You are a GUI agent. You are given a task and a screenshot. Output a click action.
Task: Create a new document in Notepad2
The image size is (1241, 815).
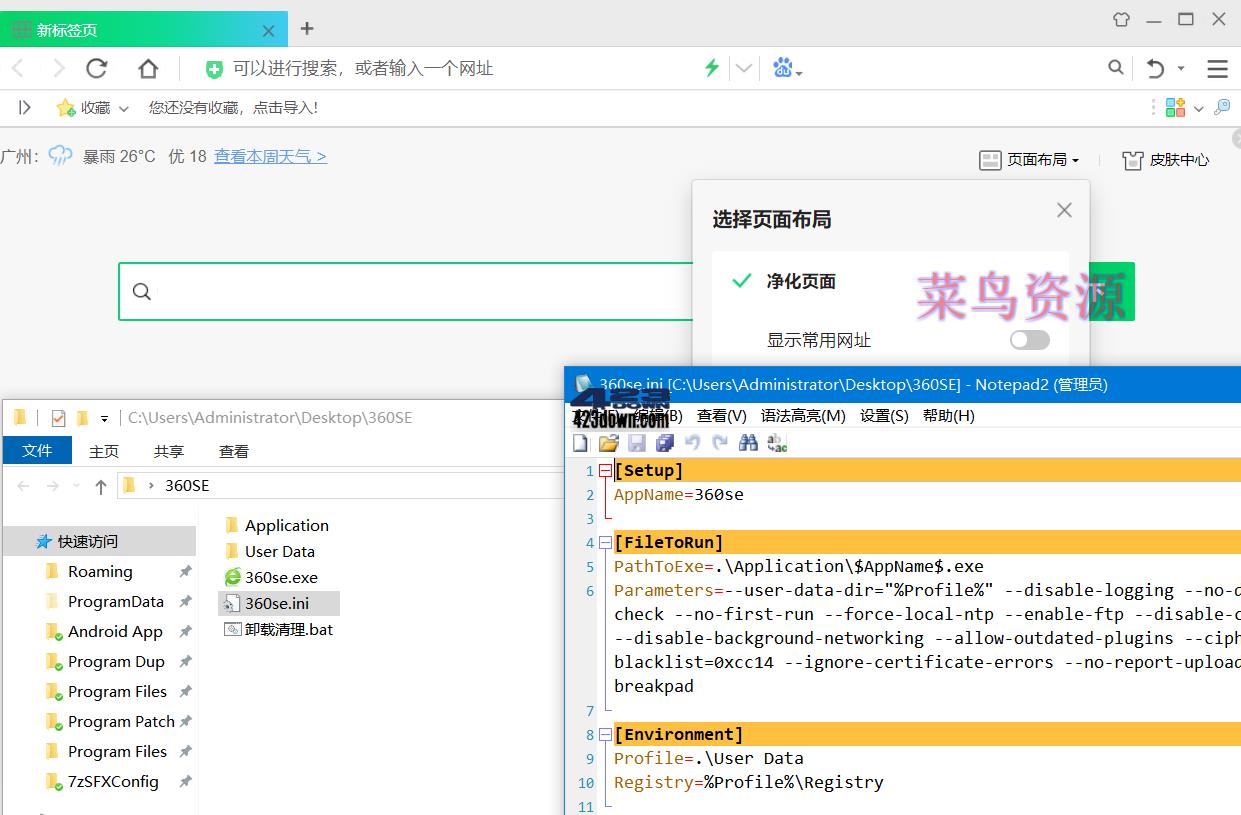(580, 443)
